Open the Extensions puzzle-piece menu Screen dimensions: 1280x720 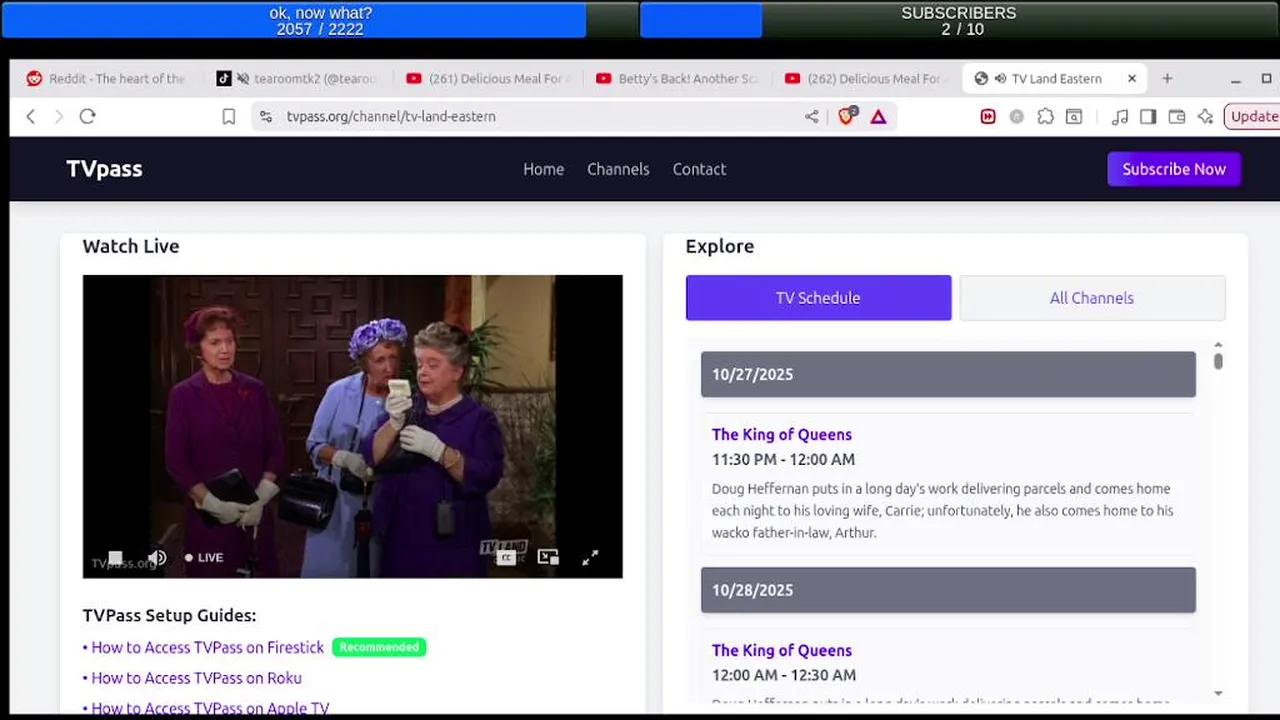pos(1045,116)
